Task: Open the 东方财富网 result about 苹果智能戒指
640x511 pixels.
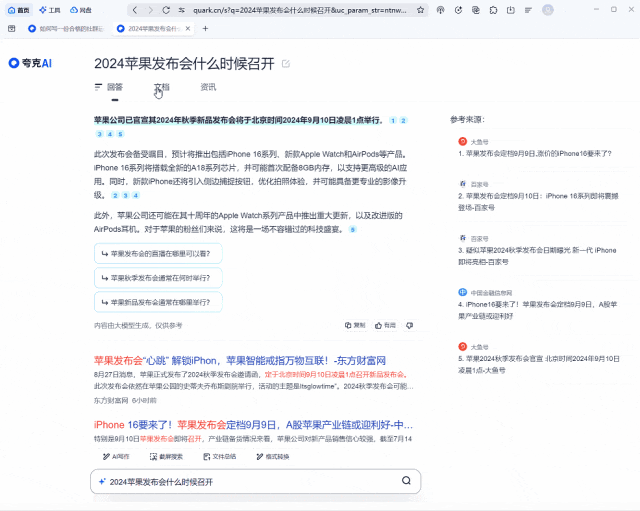Action: coord(240,361)
